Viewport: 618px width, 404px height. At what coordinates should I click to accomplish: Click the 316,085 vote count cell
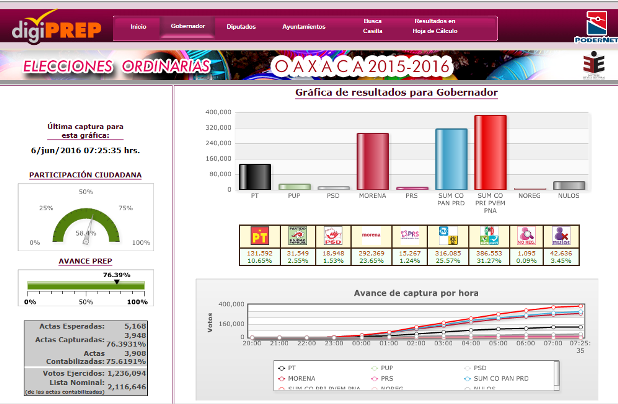point(448,253)
